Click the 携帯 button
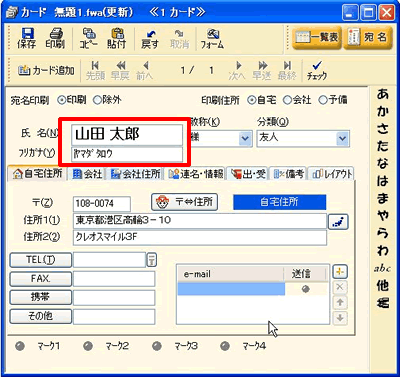This screenshot has width=400, height=377. coord(41,297)
